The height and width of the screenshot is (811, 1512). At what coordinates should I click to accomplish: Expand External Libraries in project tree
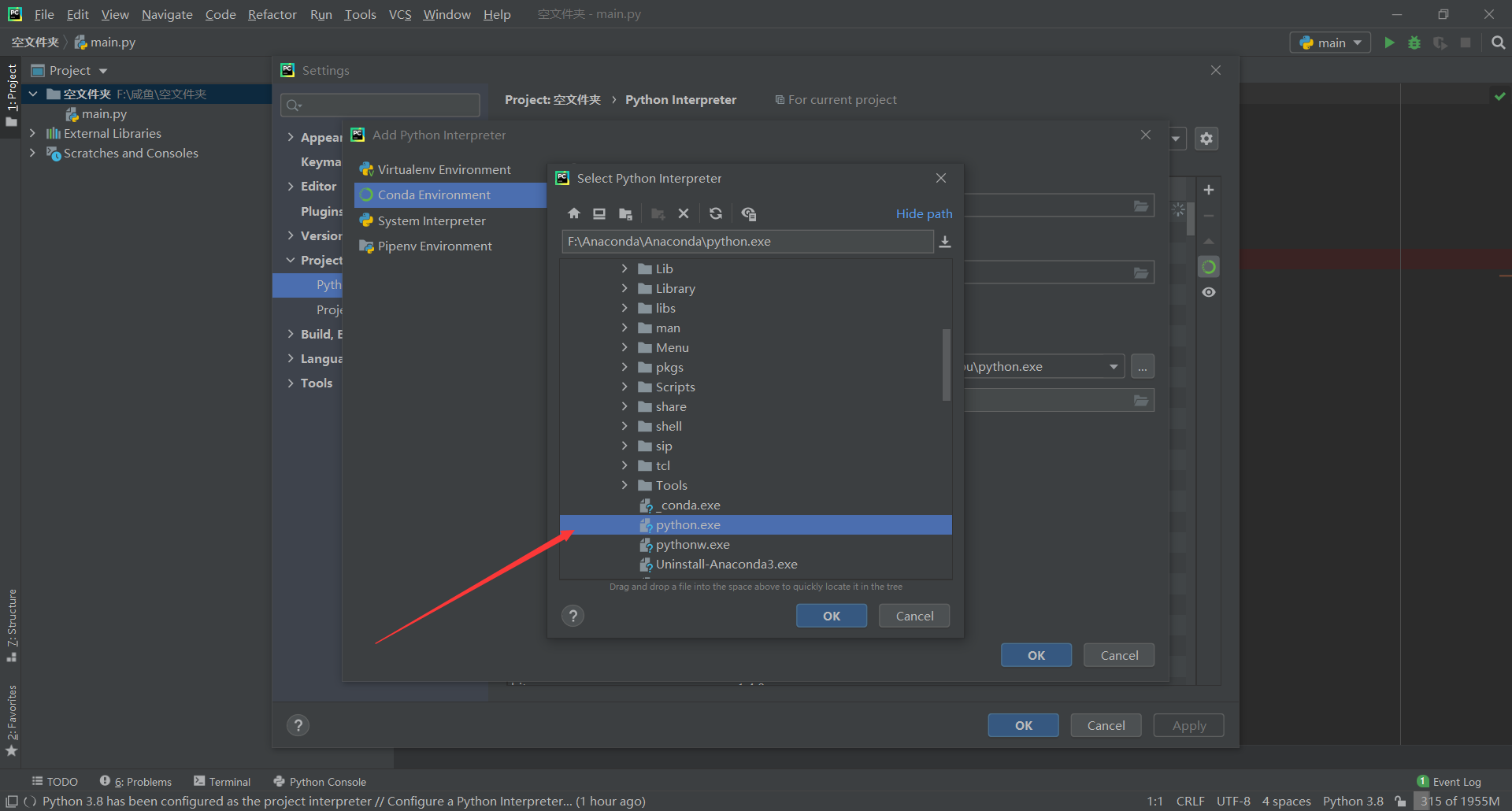click(x=32, y=133)
